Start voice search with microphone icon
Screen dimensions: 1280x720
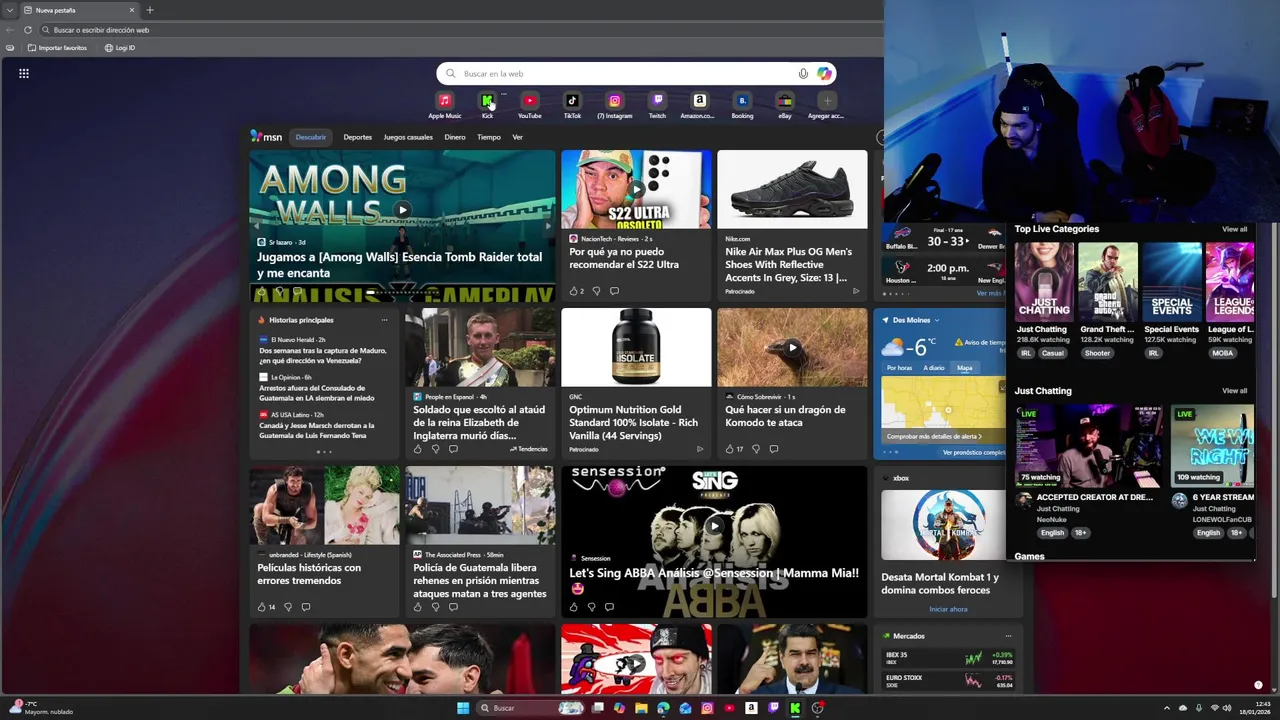coord(803,73)
